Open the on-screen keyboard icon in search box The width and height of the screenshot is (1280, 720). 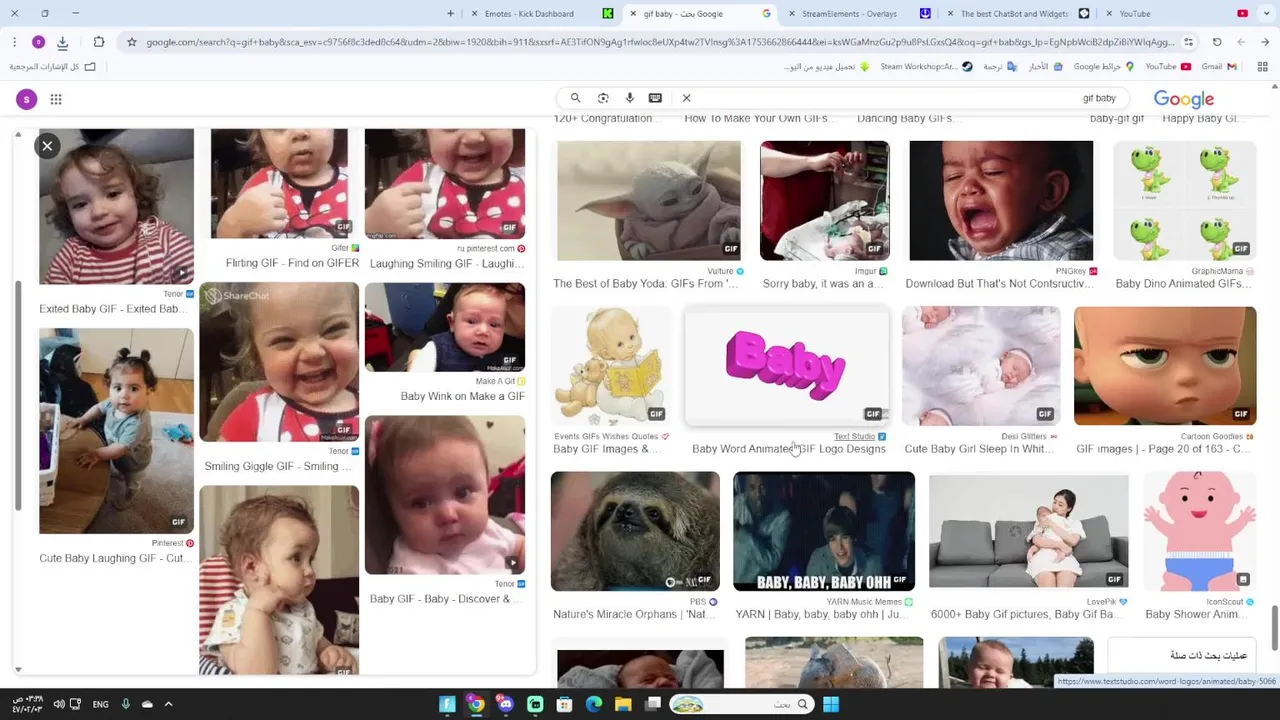click(655, 98)
